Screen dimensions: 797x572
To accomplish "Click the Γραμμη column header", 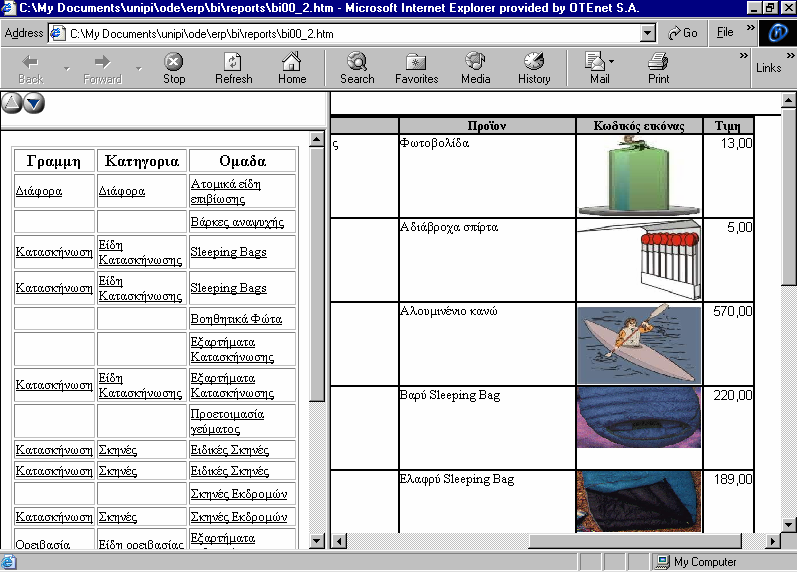I will click(x=54, y=161).
